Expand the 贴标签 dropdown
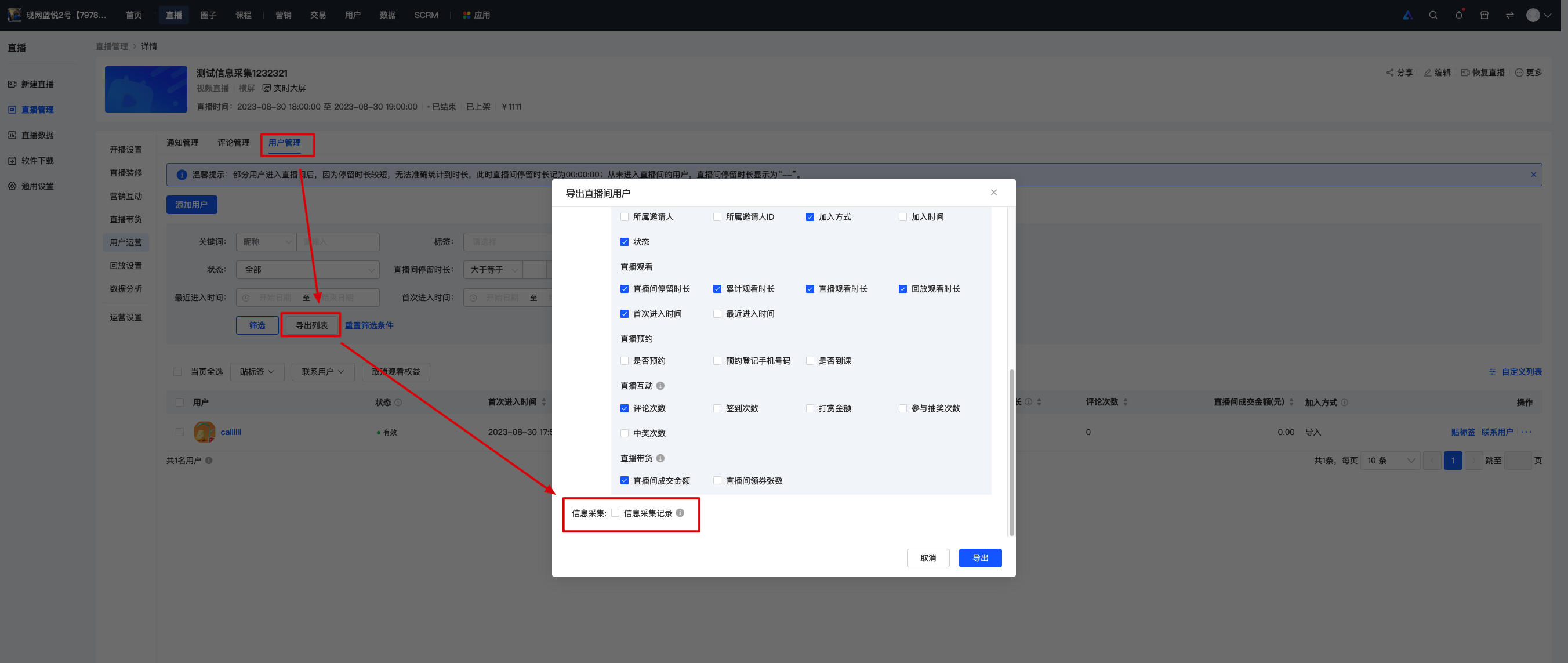Screen dimensions: 1568x663 (257, 371)
